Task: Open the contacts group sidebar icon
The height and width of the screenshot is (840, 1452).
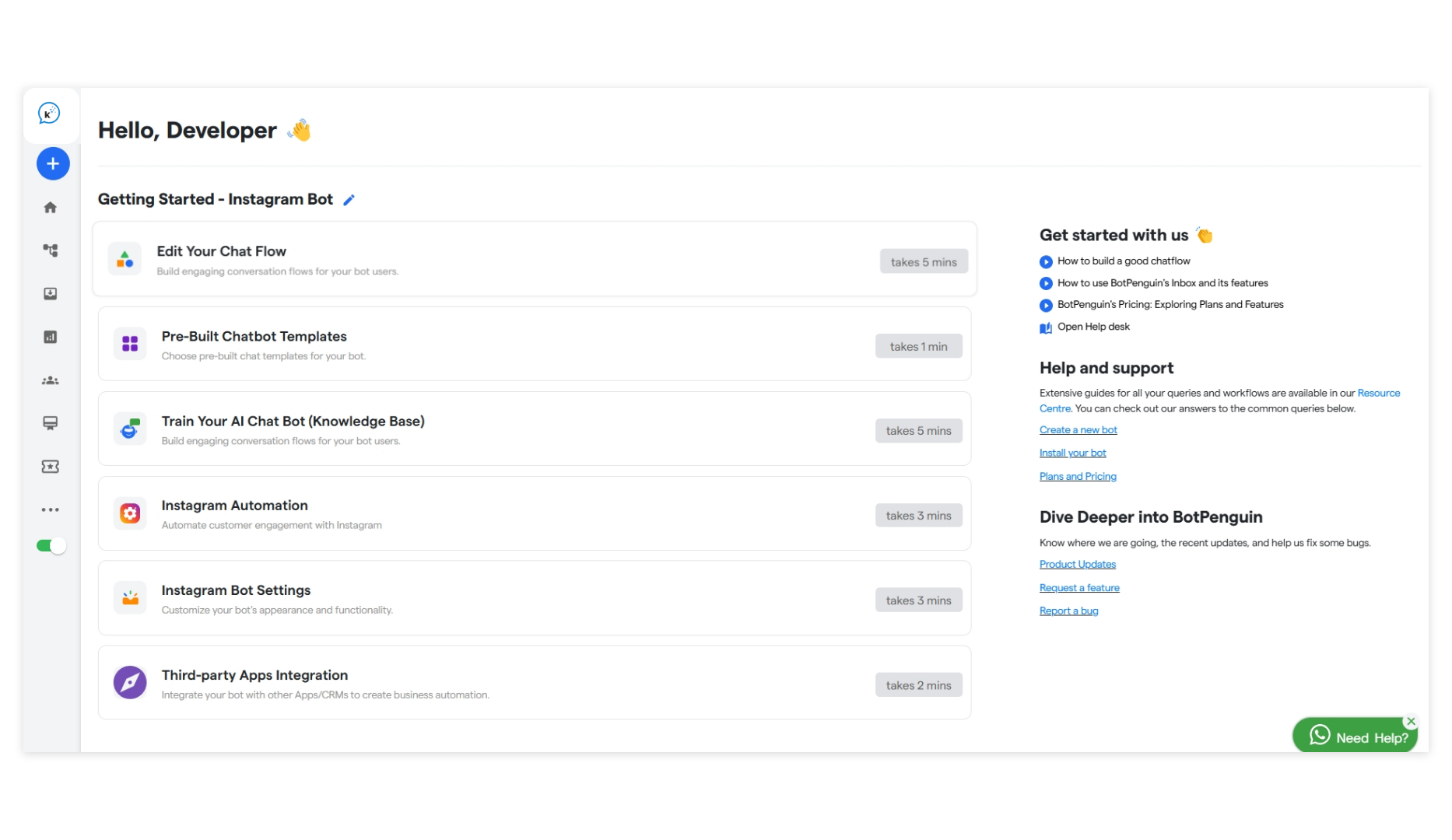Action: (x=51, y=380)
